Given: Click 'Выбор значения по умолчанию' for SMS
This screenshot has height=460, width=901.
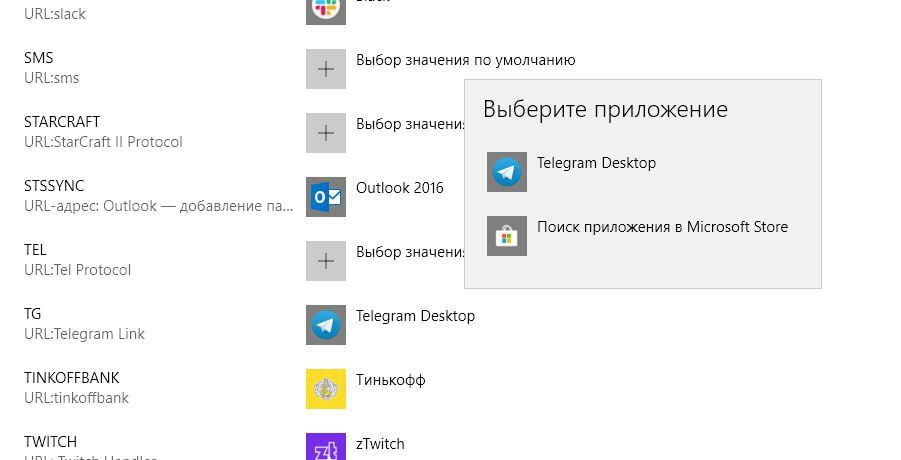Looking at the screenshot, I should click(465, 60).
